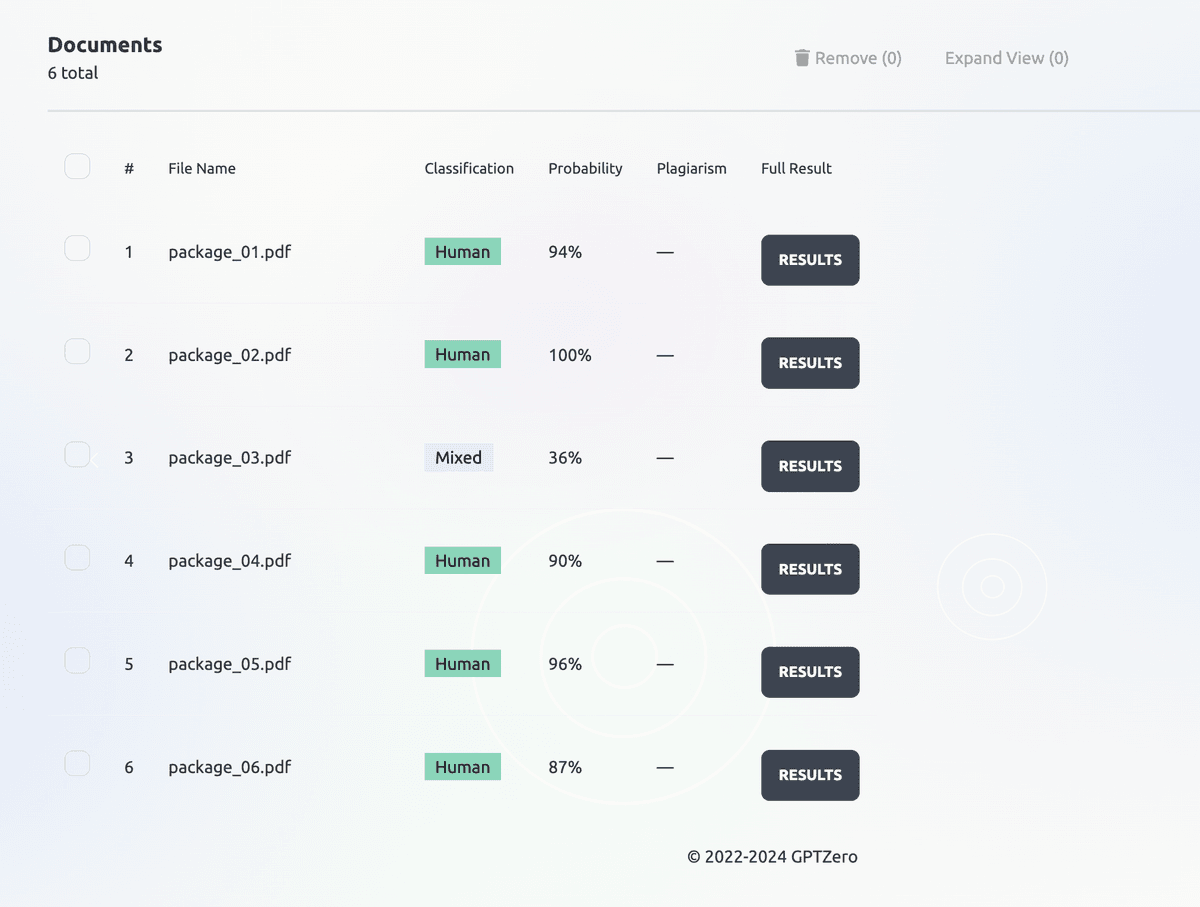Click the Remove (0) action
Screen dimensions: 1200x907
point(847,57)
